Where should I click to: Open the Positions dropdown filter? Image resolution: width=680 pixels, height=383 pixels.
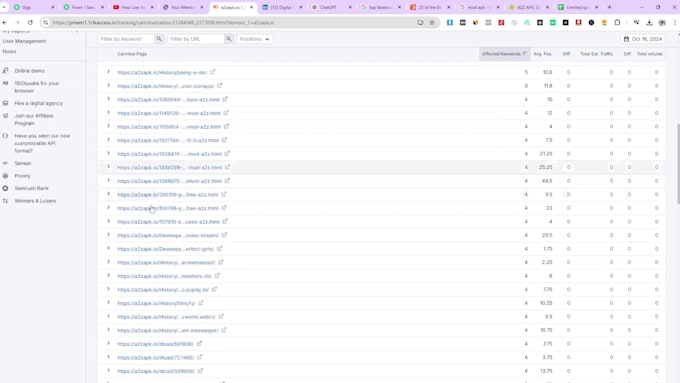pyautogui.click(x=255, y=39)
